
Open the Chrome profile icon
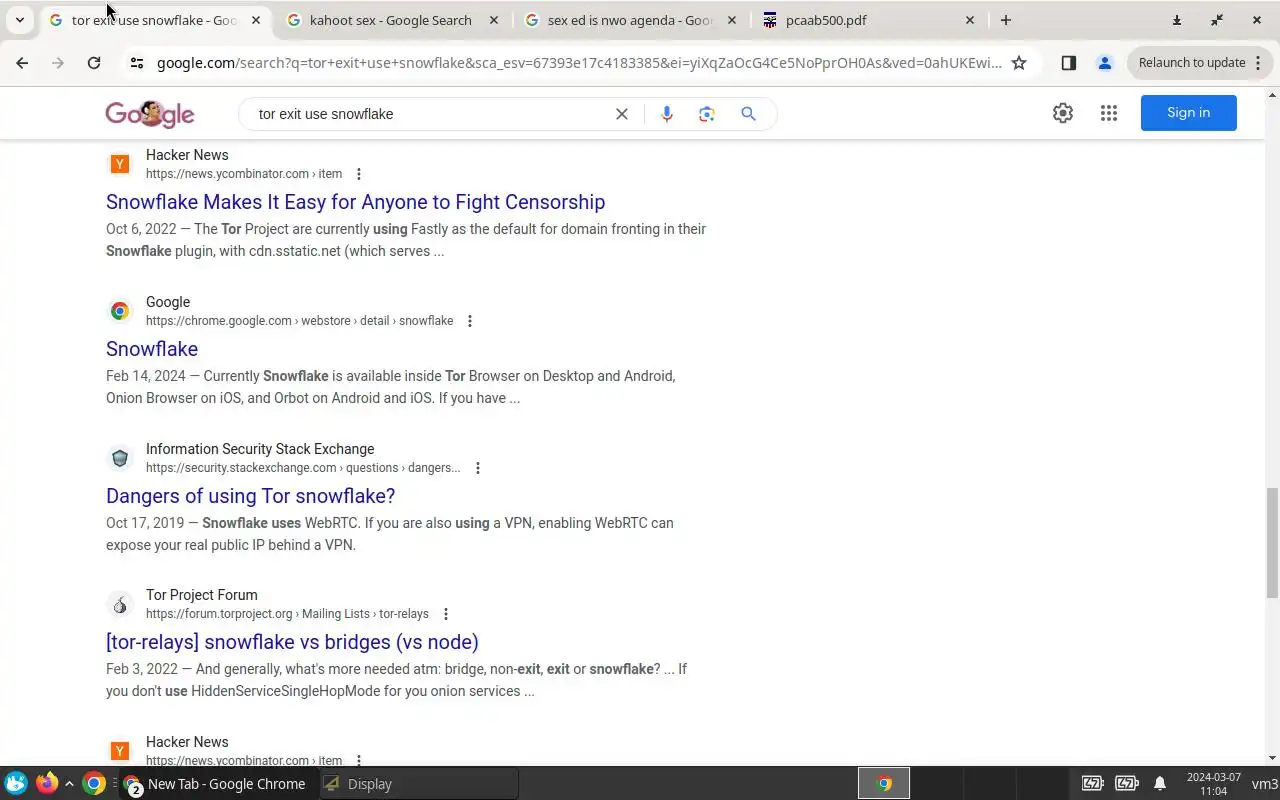[x=1104, y=62]
